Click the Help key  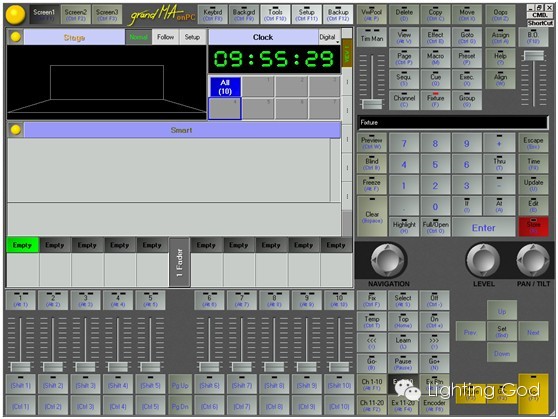[500, 59]
